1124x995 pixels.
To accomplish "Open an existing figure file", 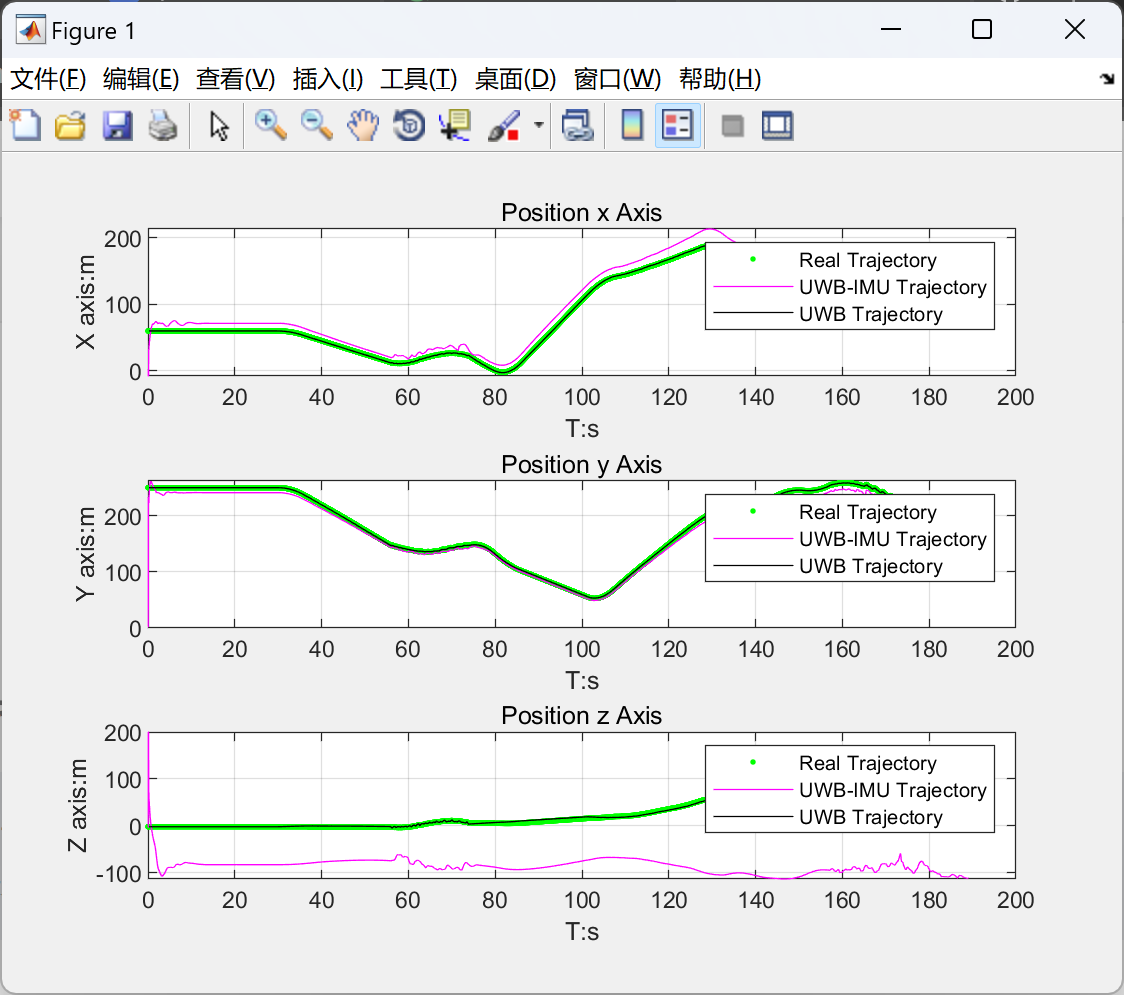I will pos(70,125).
